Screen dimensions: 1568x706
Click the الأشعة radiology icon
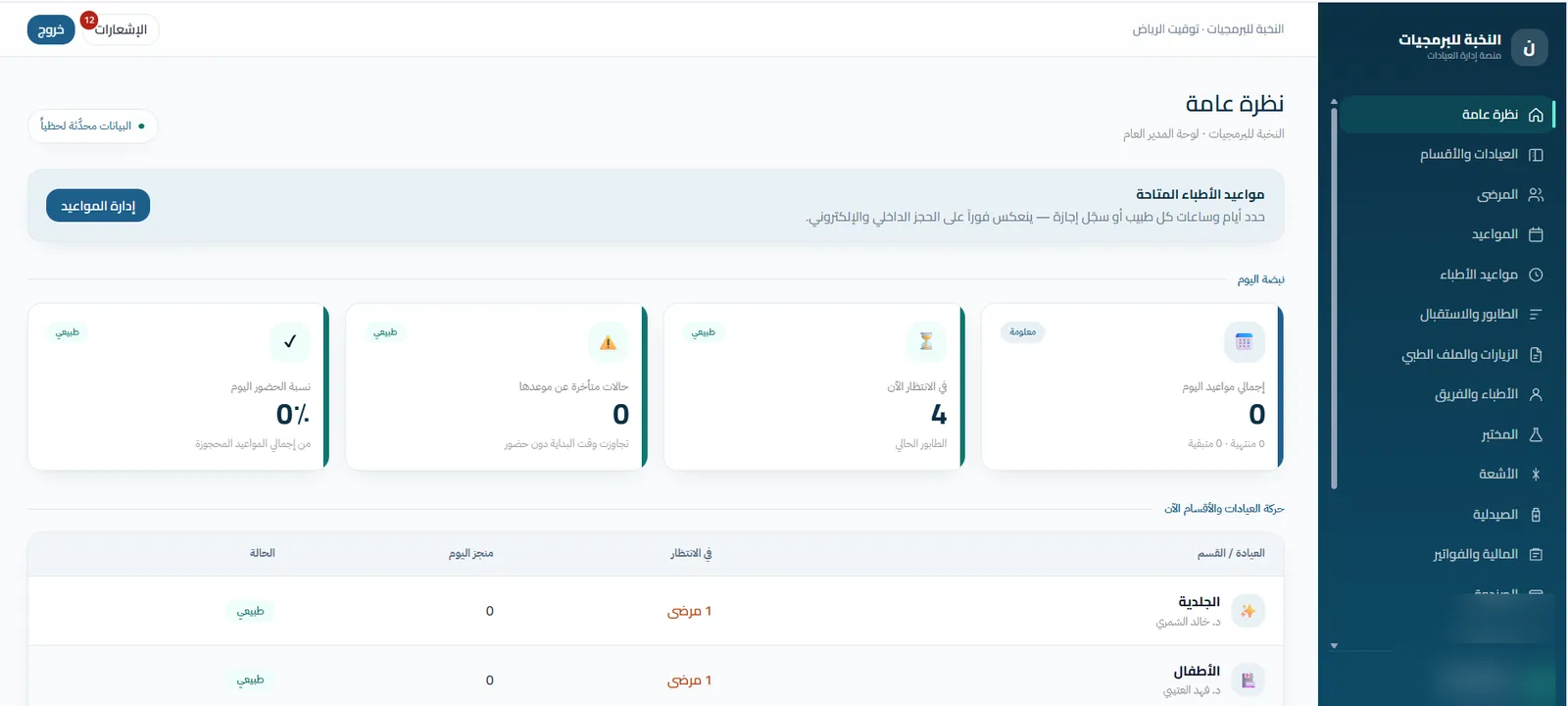[1536, 475]
